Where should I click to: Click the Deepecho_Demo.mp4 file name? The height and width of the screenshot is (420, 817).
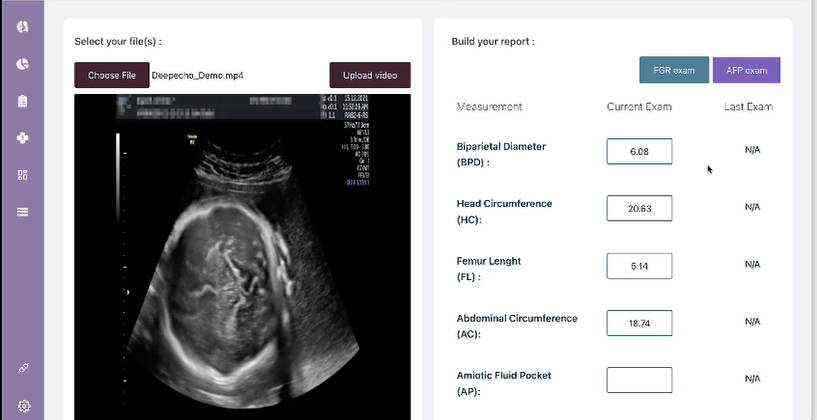coord(197,75)
